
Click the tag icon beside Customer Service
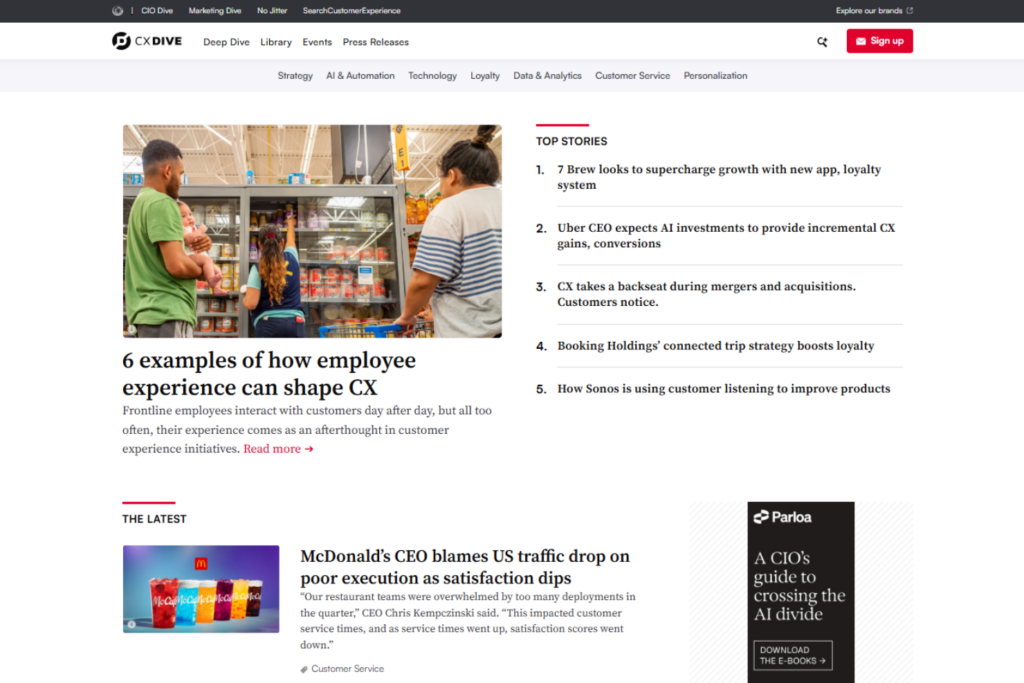(304, 669)
